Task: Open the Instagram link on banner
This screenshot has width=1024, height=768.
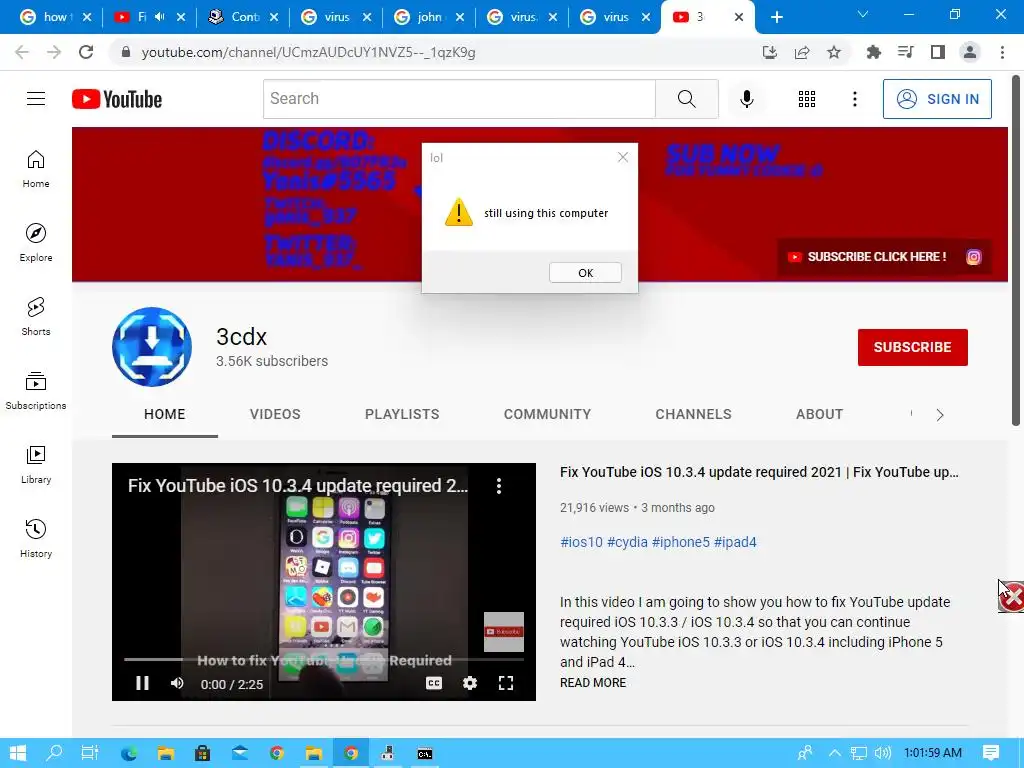Action: pos(973,257)
